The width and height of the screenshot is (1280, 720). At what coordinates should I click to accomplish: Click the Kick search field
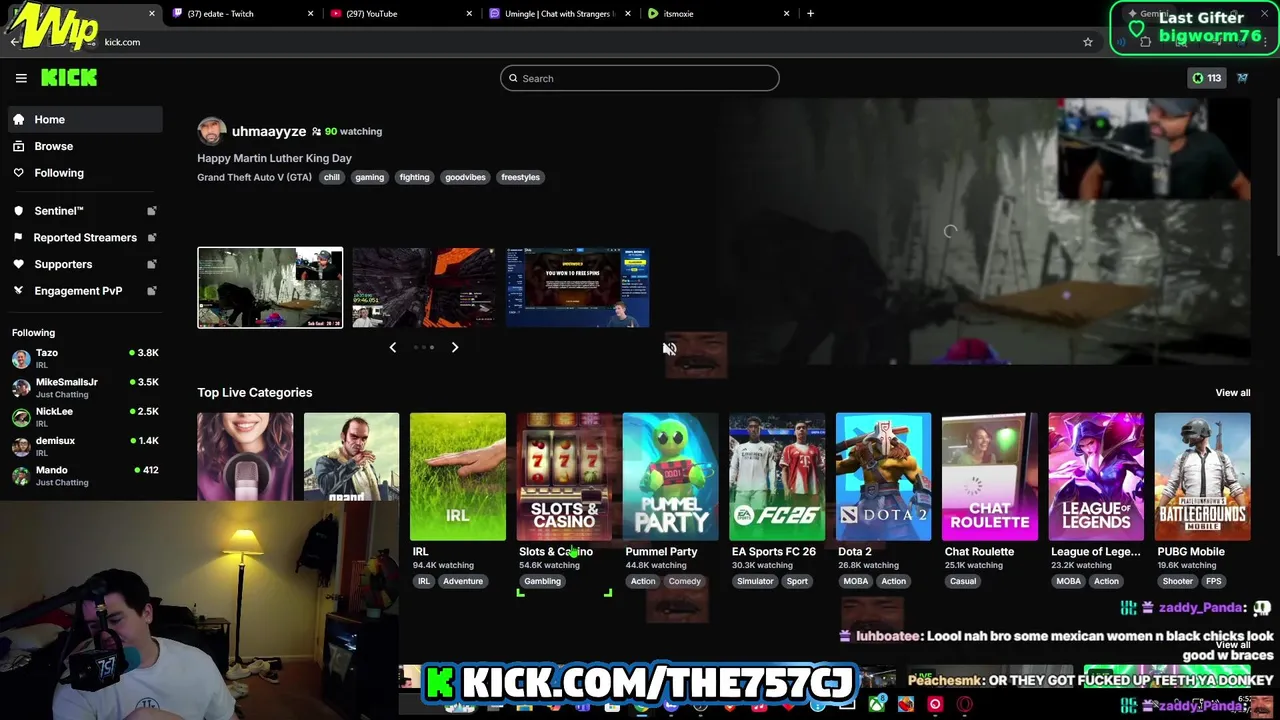pos(640,78)
